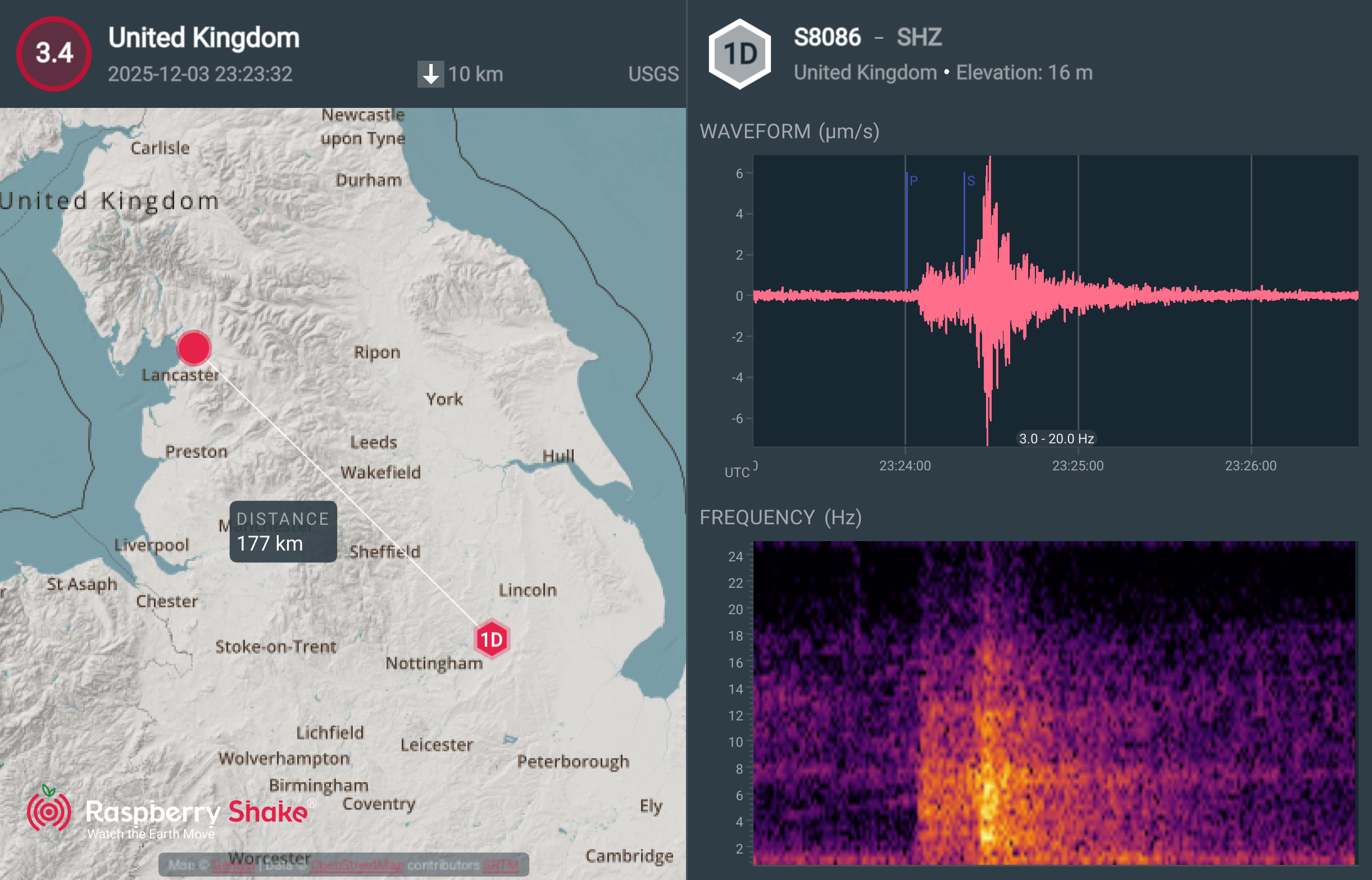Click the USGS source label

pyautogui.click(x=653, y=74)
